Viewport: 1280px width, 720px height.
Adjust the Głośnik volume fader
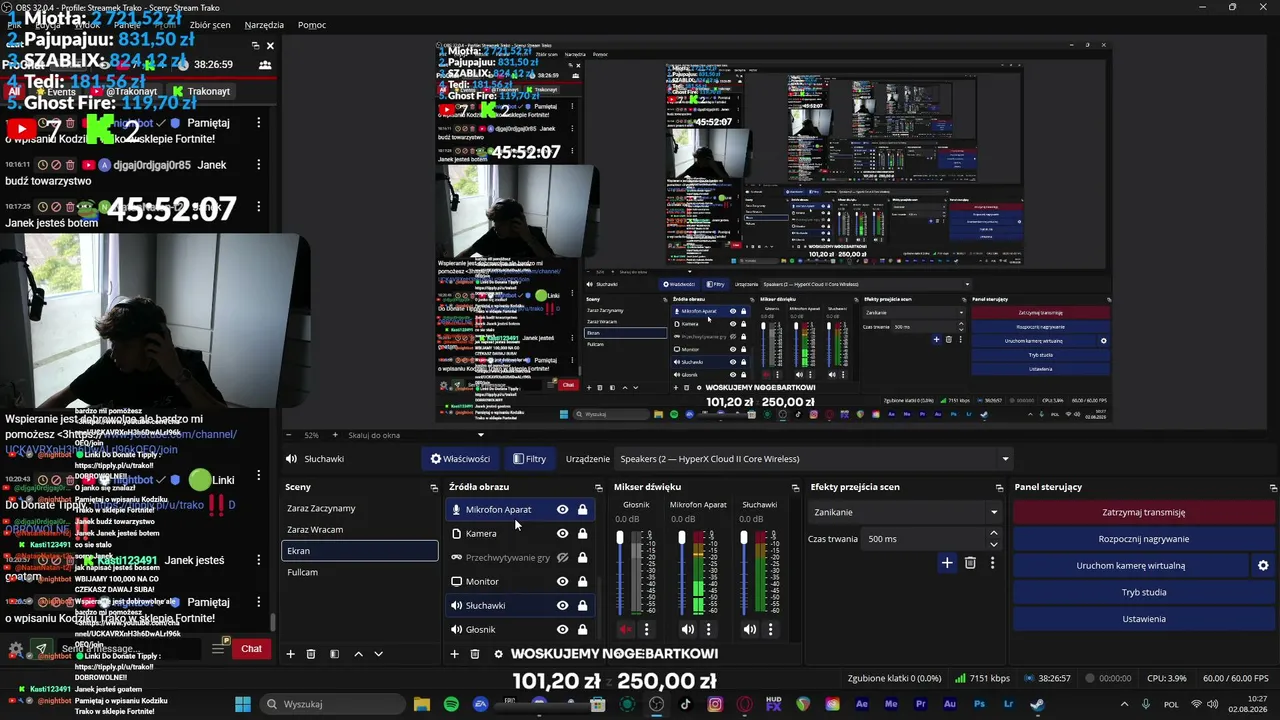point(621,539)
